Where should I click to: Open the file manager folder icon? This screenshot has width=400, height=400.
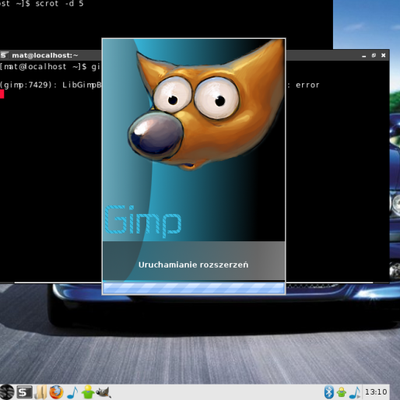point(41,392)
